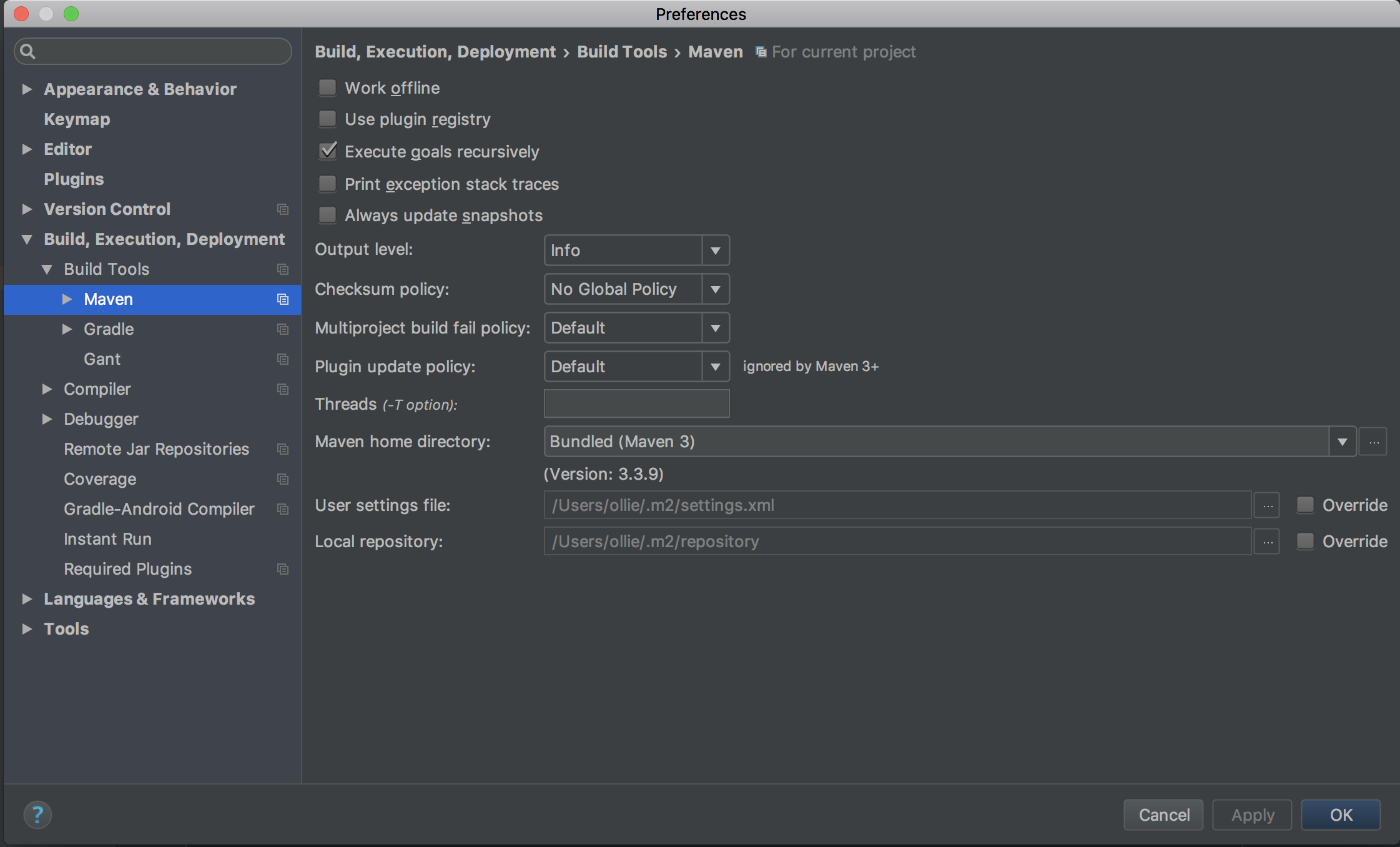Click browse ellipsis for User settings file
Viewport: 1400px width, 847px height.
[1267, 505]
